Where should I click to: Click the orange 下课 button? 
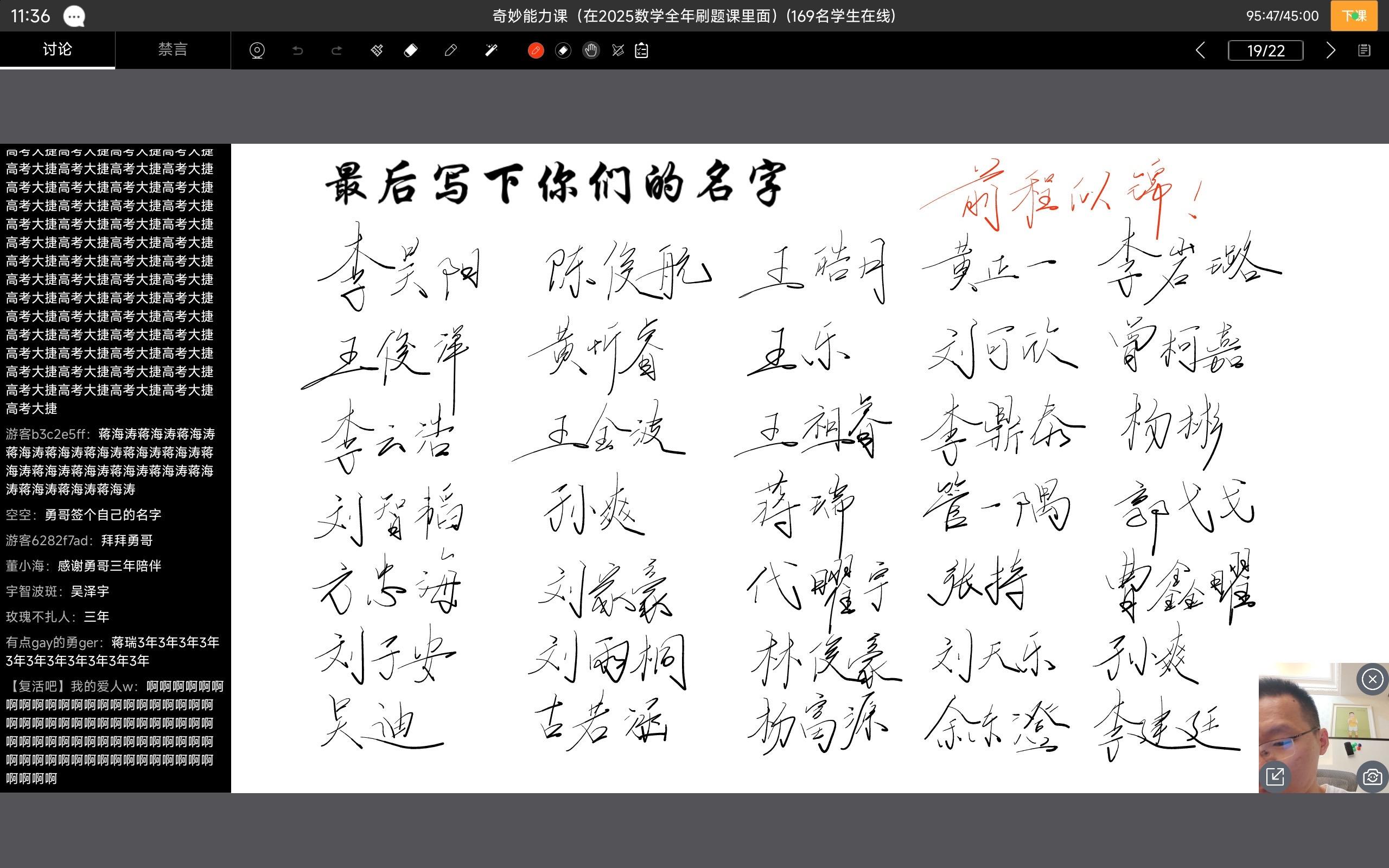pyautogui.click(x=1353, y=16)
